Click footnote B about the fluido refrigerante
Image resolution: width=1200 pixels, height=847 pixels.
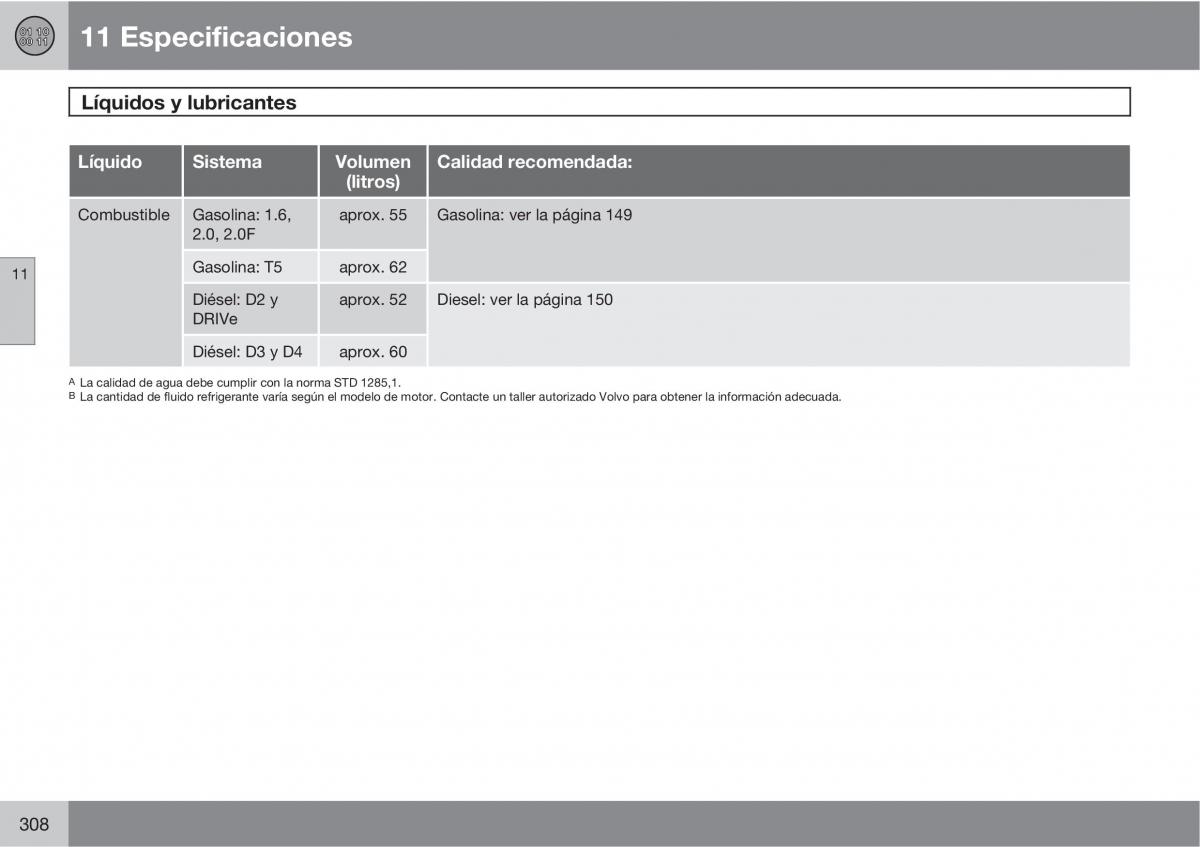click(x=460, y=397)
